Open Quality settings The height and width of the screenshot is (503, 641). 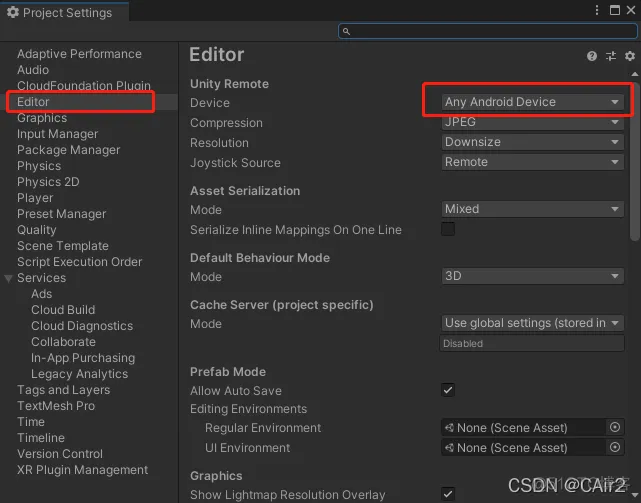coord(37,229)
